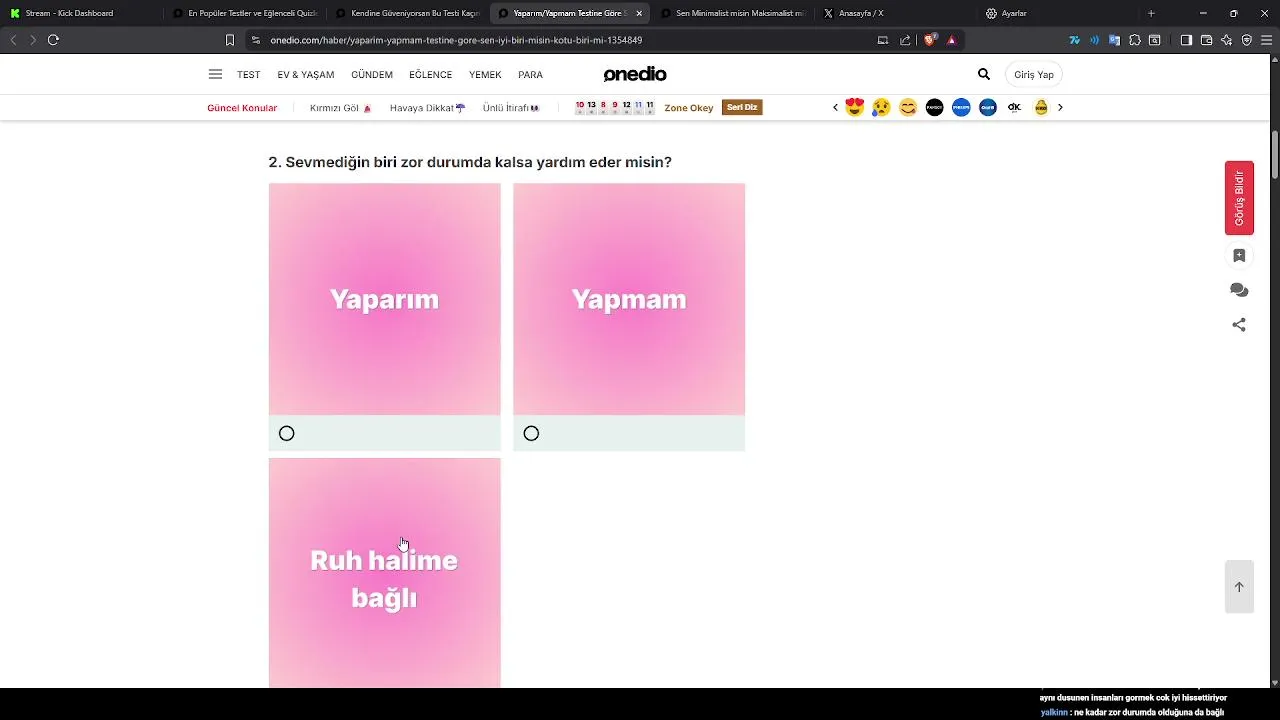Open the Zone Okey link

coord(689,108)
